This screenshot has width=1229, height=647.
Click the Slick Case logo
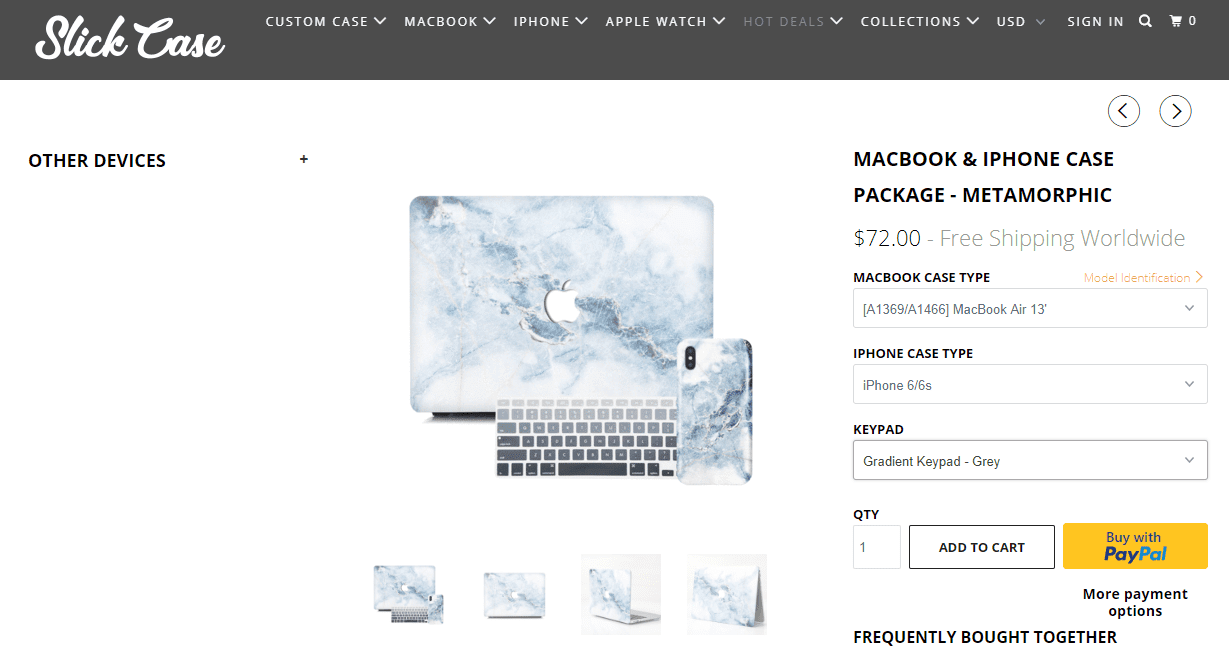[x=130, y=39]
